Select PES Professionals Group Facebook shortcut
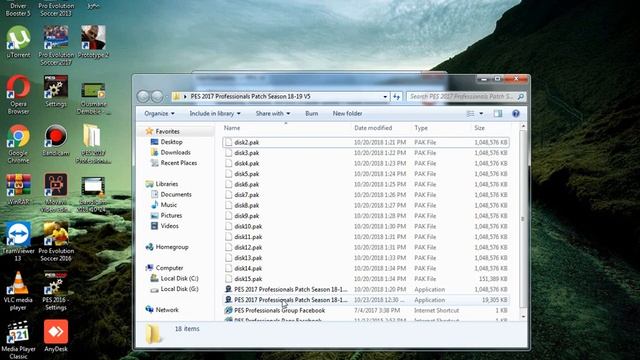The height and width of the screenshot is (360, 640). 366,310
